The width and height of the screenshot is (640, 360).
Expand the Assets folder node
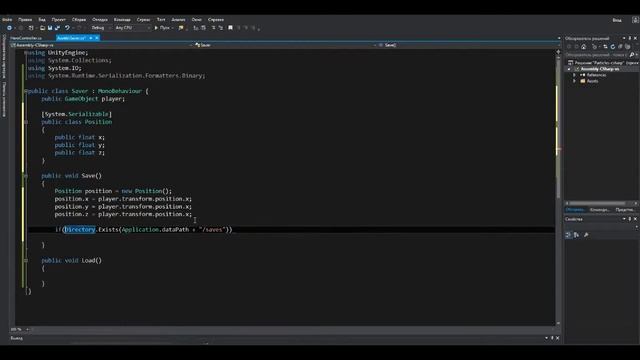574,81
